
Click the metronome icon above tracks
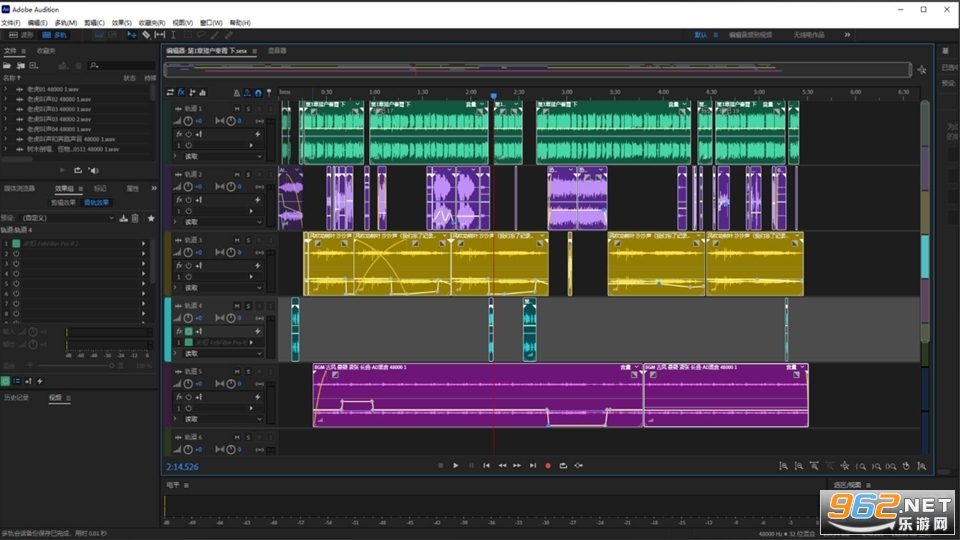[x=236, y=93]
